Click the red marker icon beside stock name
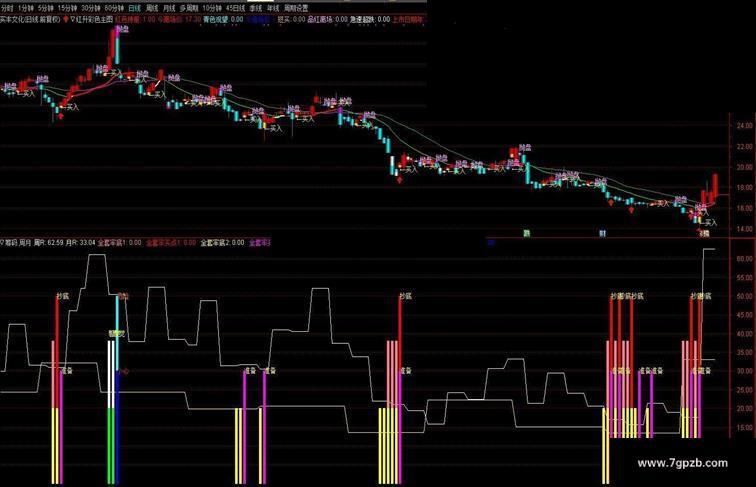 (66, 20)
